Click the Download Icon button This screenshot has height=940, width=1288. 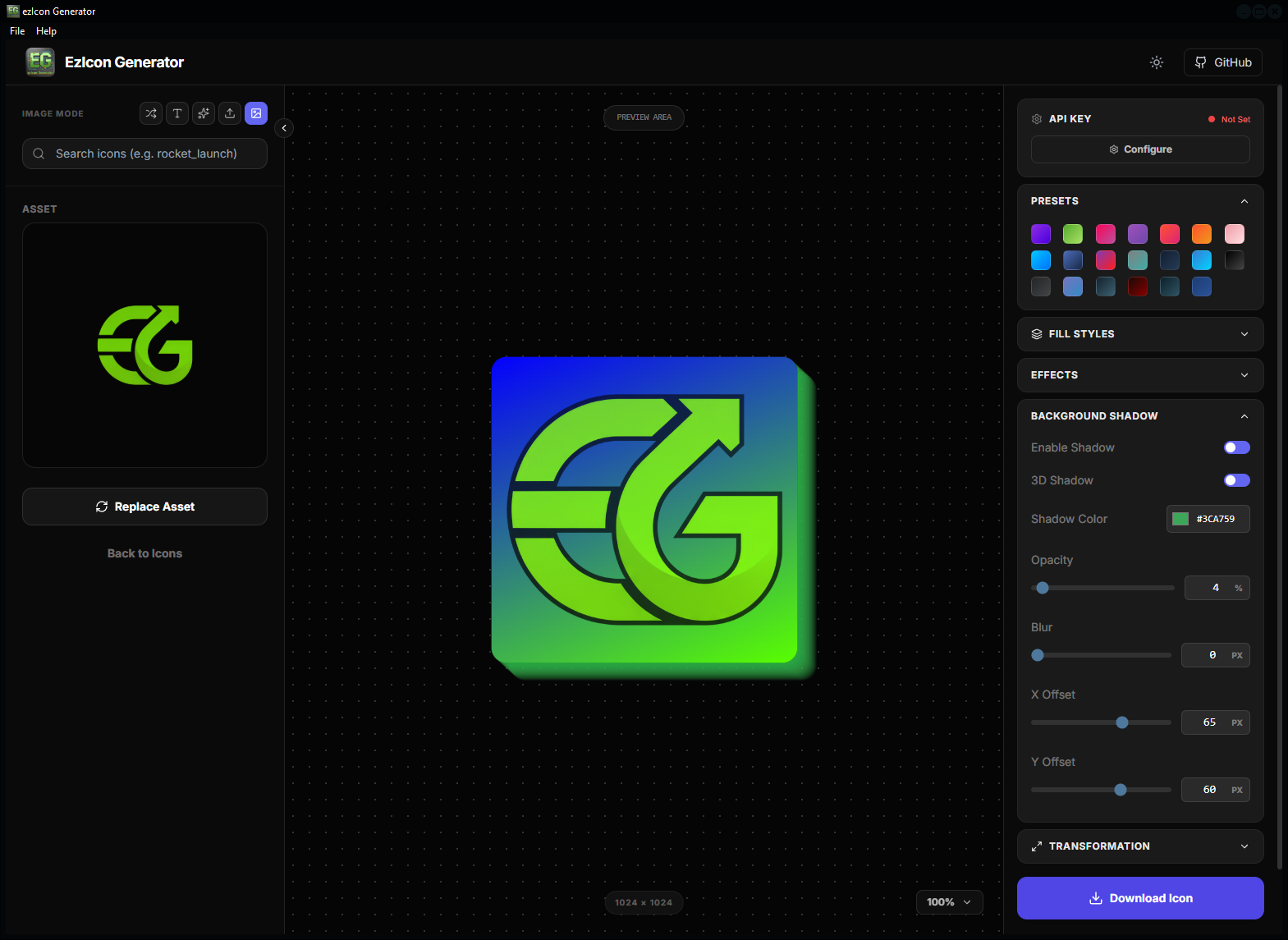1140,898
